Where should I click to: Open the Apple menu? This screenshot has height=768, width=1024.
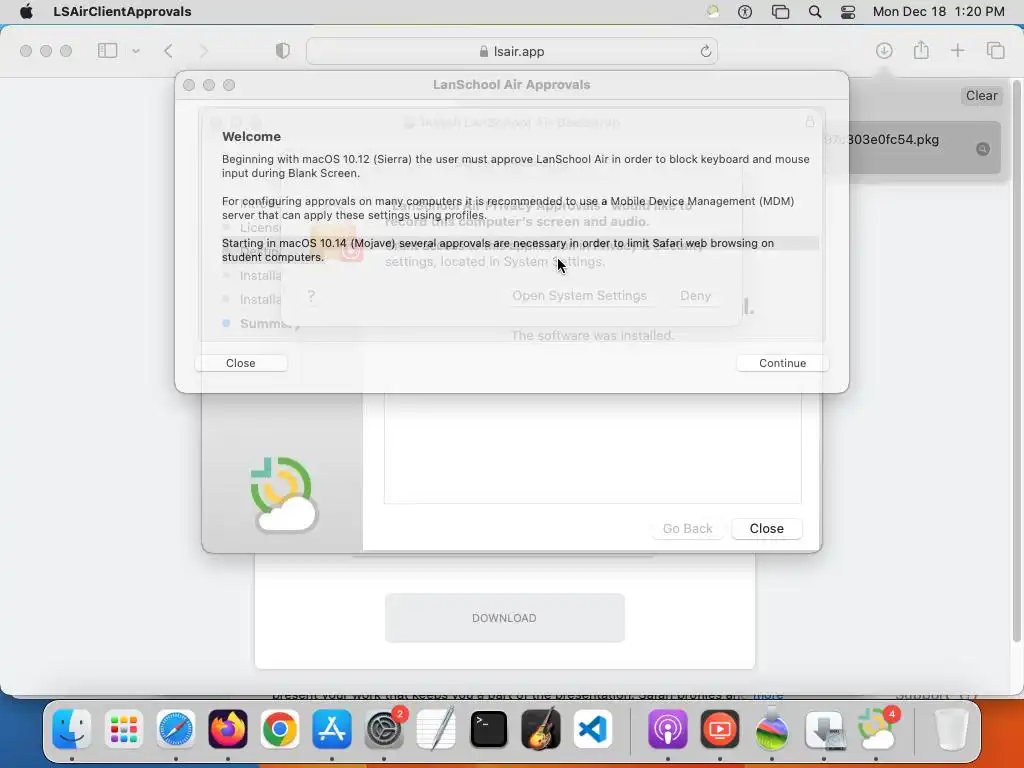click(x=26, y=12)
